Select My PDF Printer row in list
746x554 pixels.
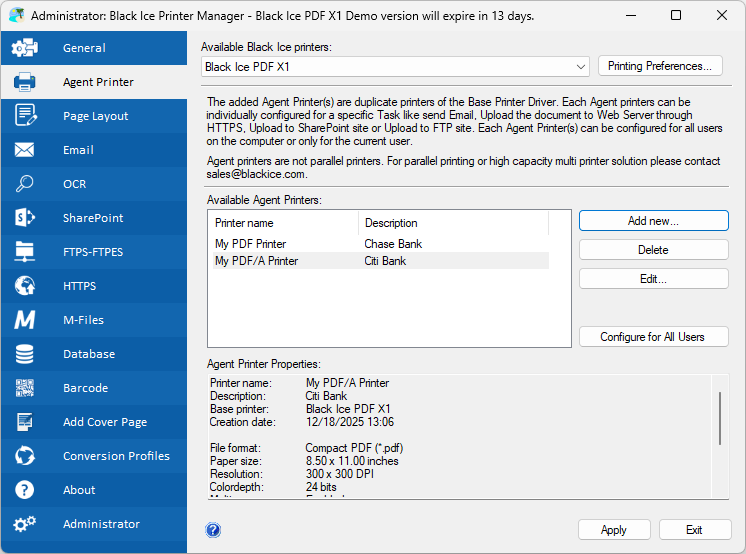[250, 244]
